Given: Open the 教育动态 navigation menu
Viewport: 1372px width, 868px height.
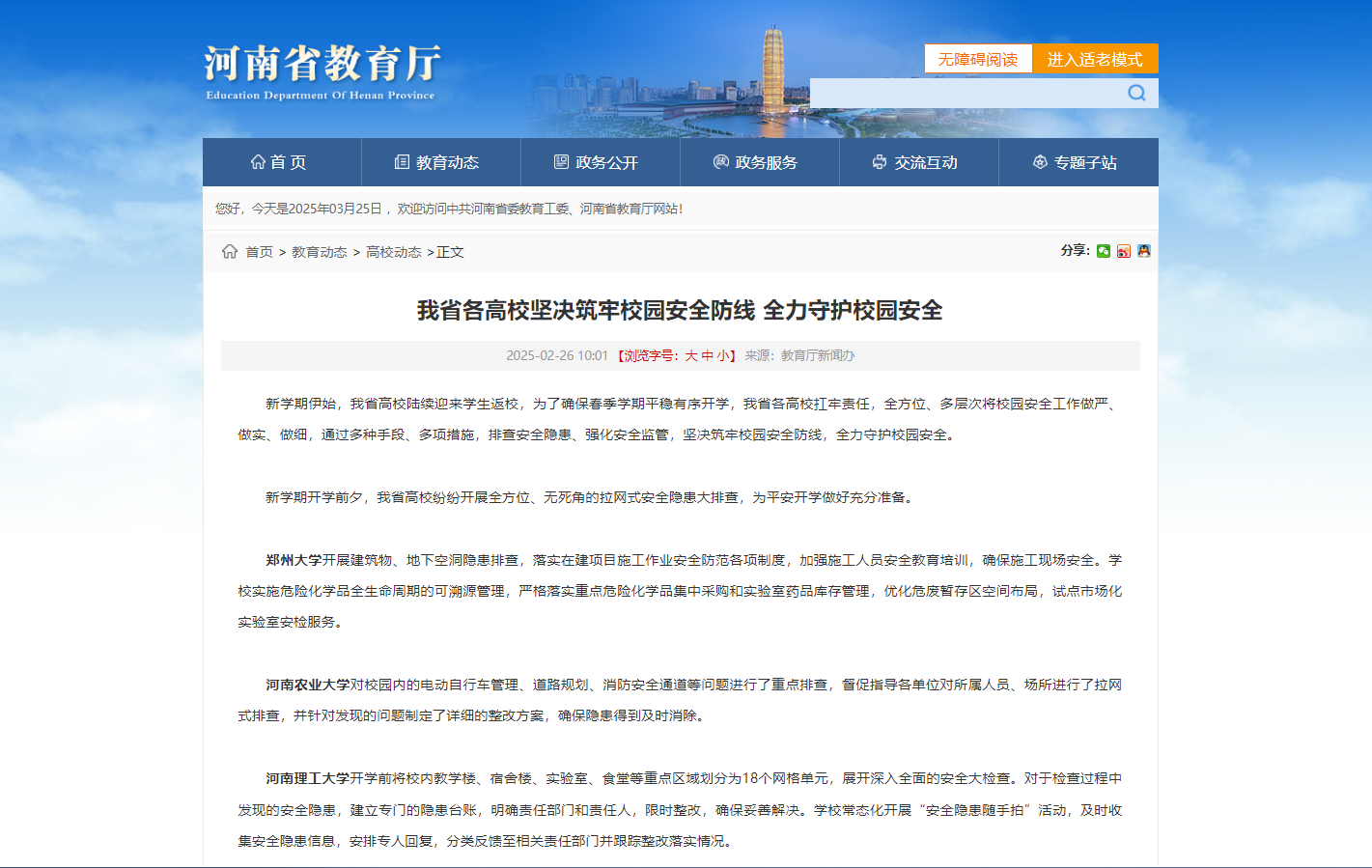Looking at the screenshot, I should (440, 162).
